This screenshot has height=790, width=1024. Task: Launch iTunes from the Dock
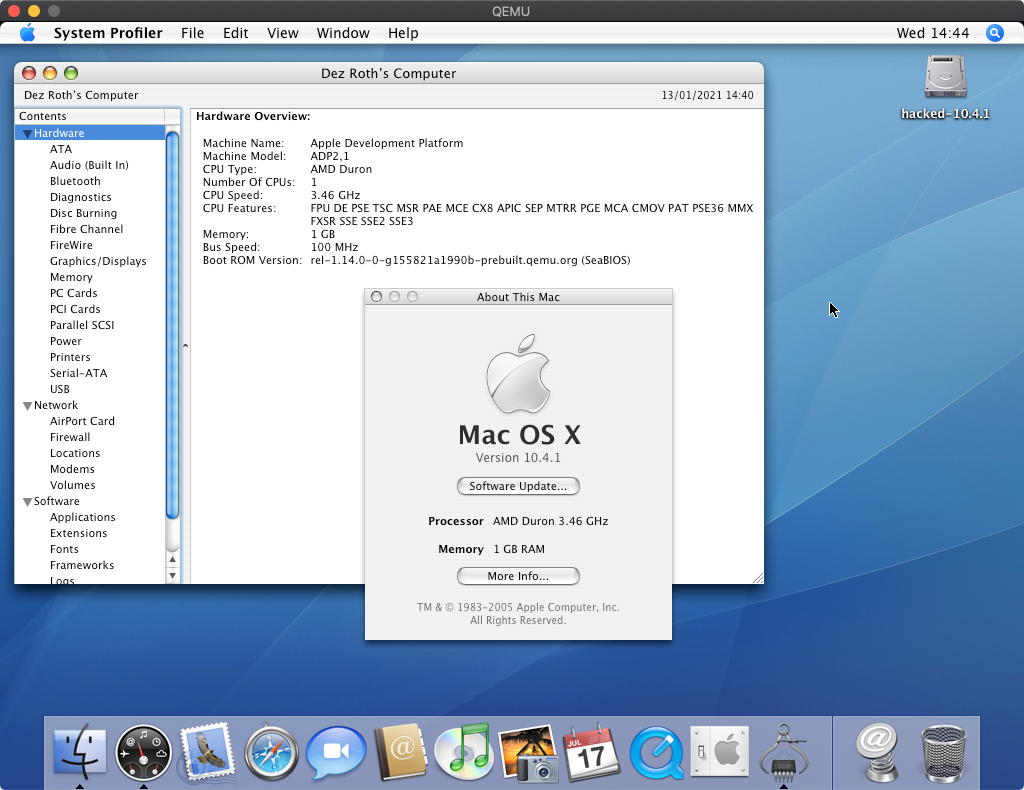(463, 751)
